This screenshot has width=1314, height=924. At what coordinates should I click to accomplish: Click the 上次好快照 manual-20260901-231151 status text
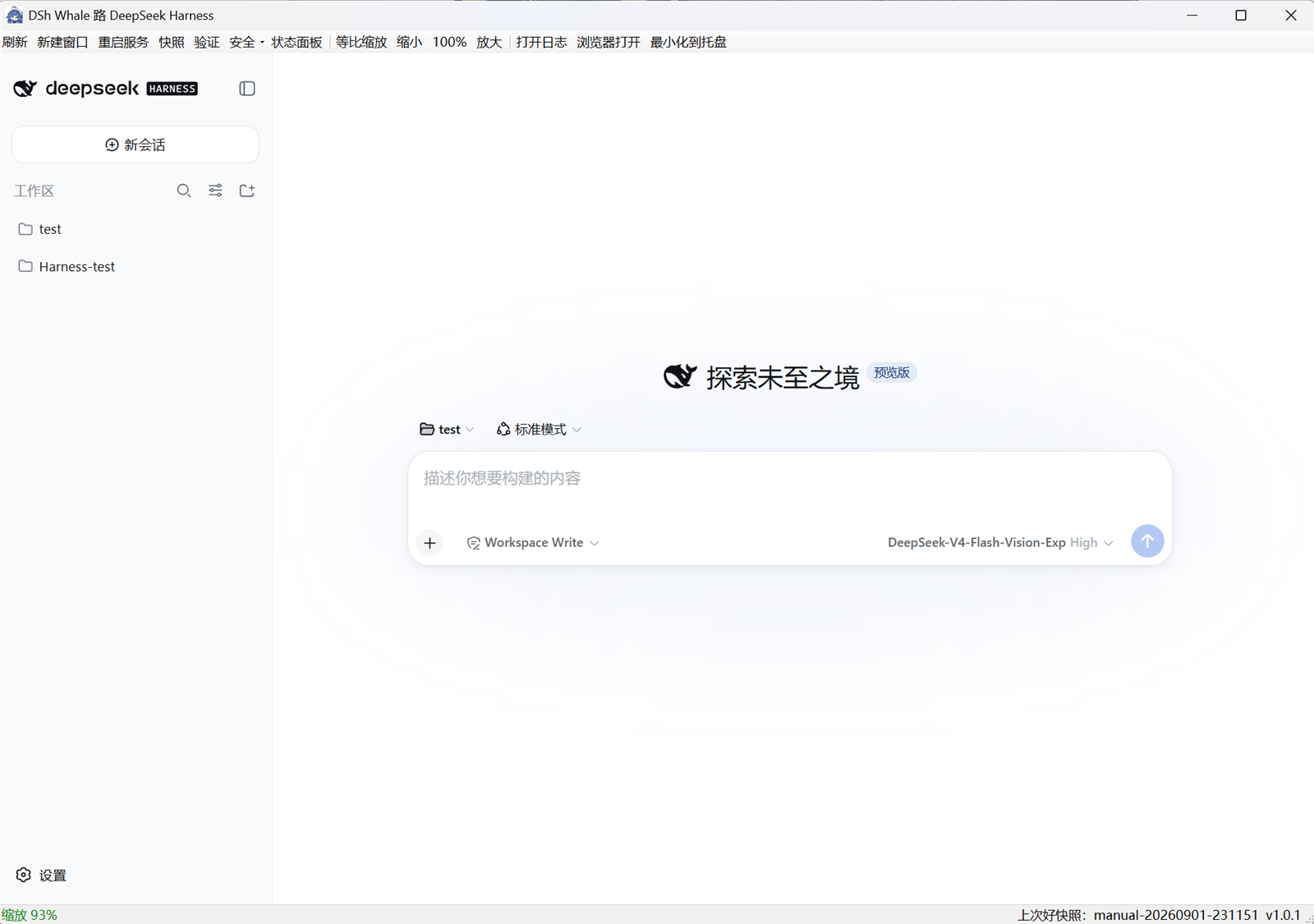click(x=1138, y=915)
